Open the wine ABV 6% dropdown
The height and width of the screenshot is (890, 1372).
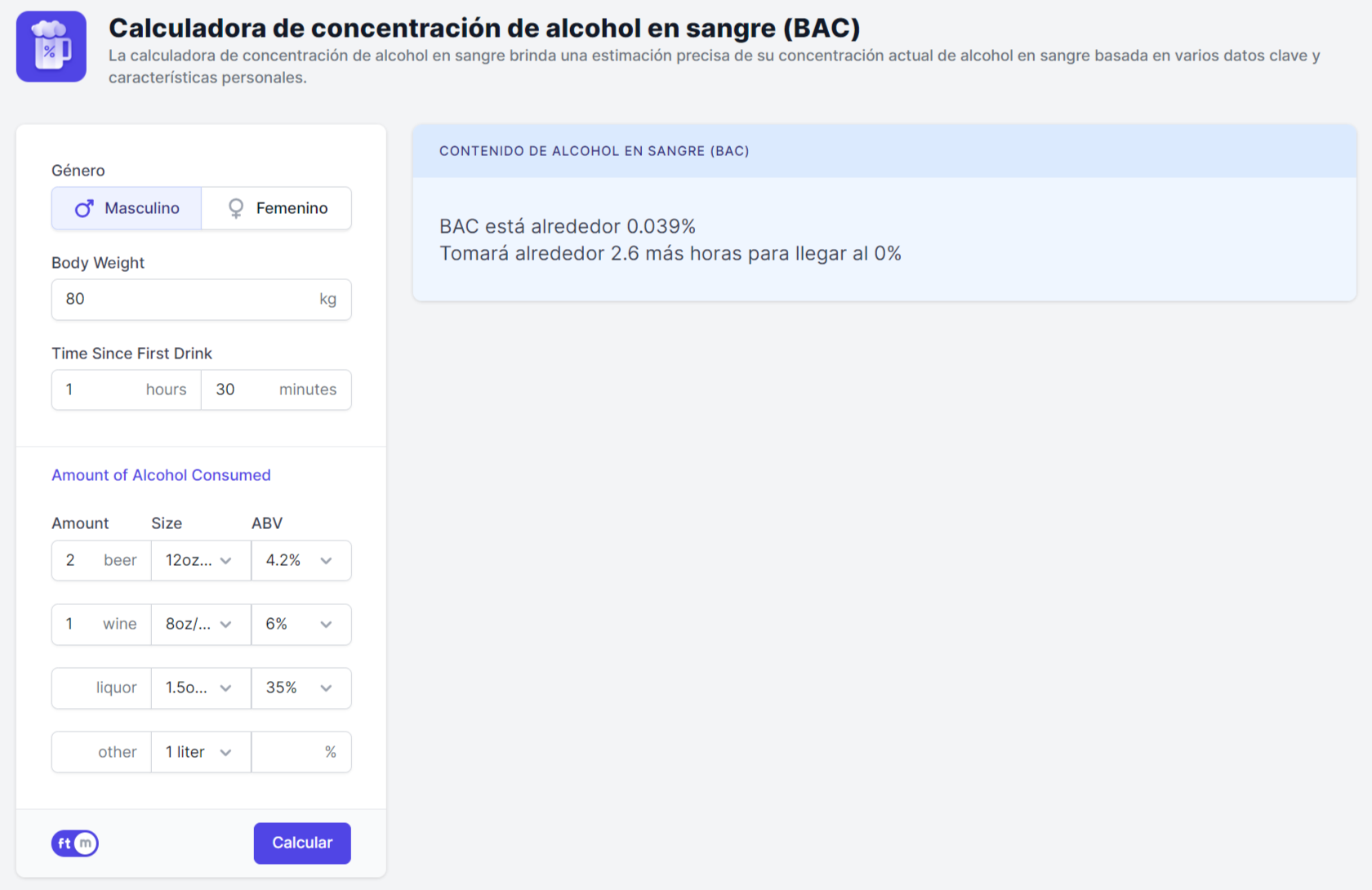(x=301, y=625)
